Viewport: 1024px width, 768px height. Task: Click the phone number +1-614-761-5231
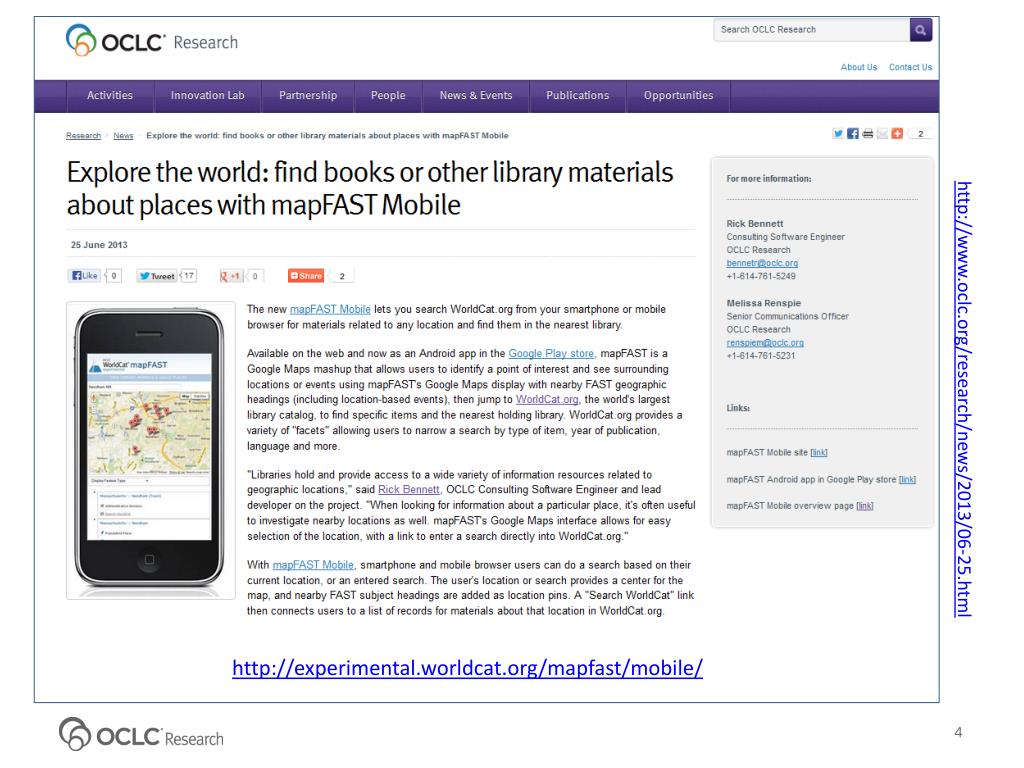tap(761, 356)
